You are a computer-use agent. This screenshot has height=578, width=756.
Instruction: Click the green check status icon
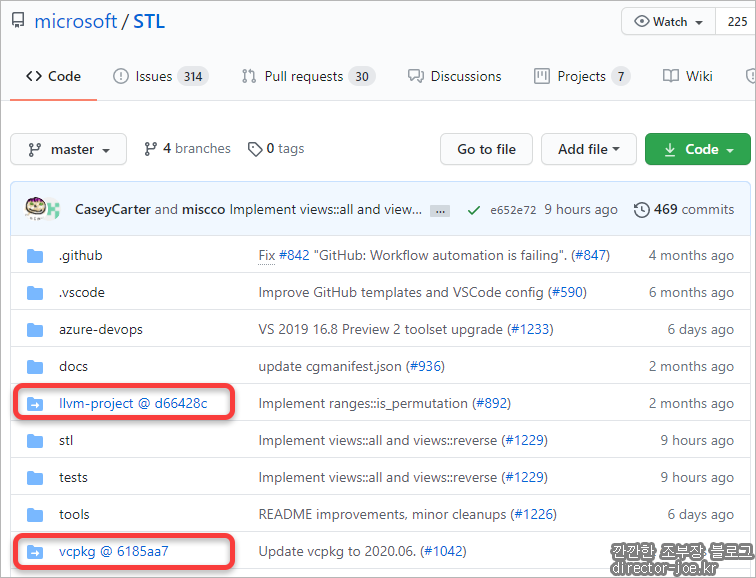pos(473,210)
